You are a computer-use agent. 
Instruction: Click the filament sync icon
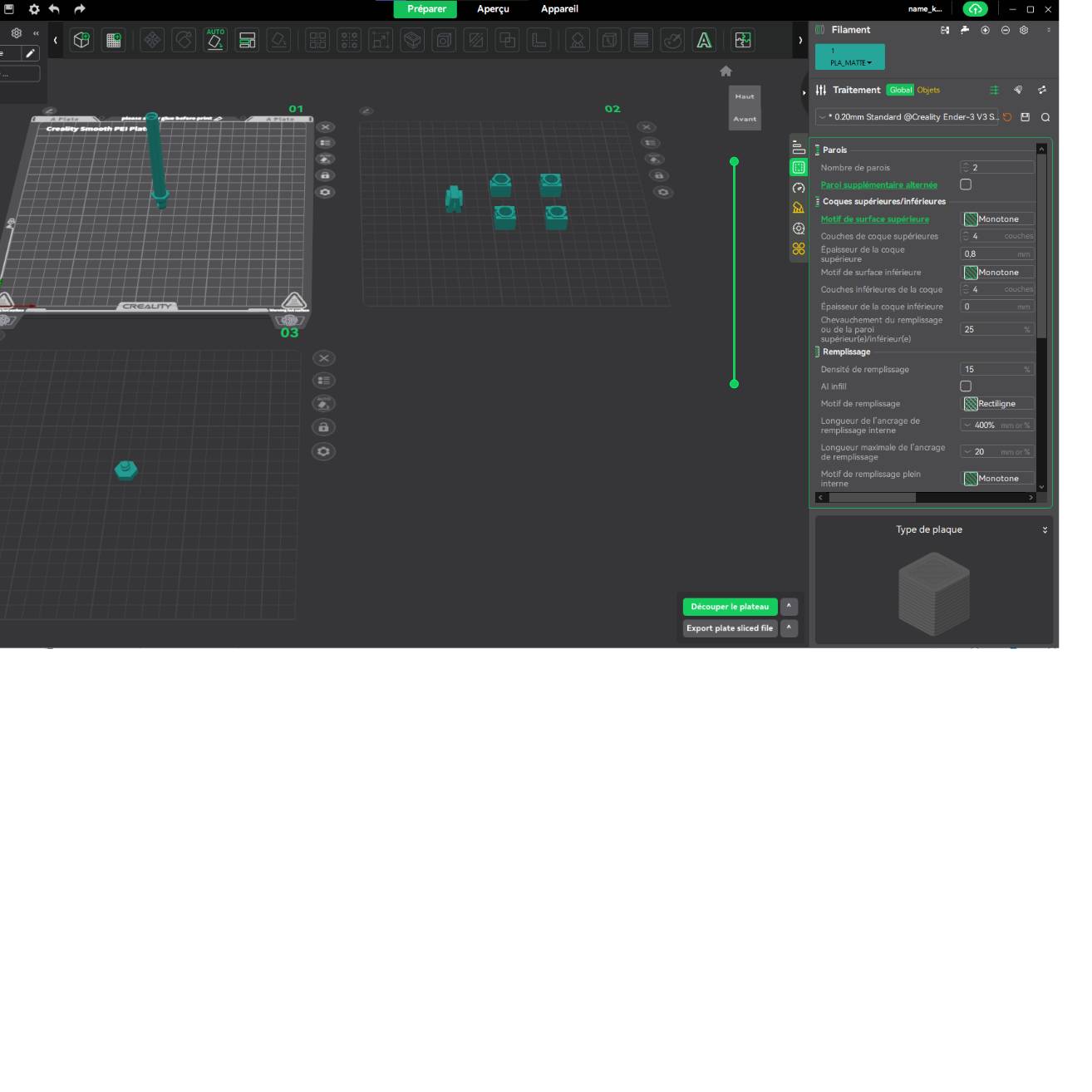(x=945, y=30)
